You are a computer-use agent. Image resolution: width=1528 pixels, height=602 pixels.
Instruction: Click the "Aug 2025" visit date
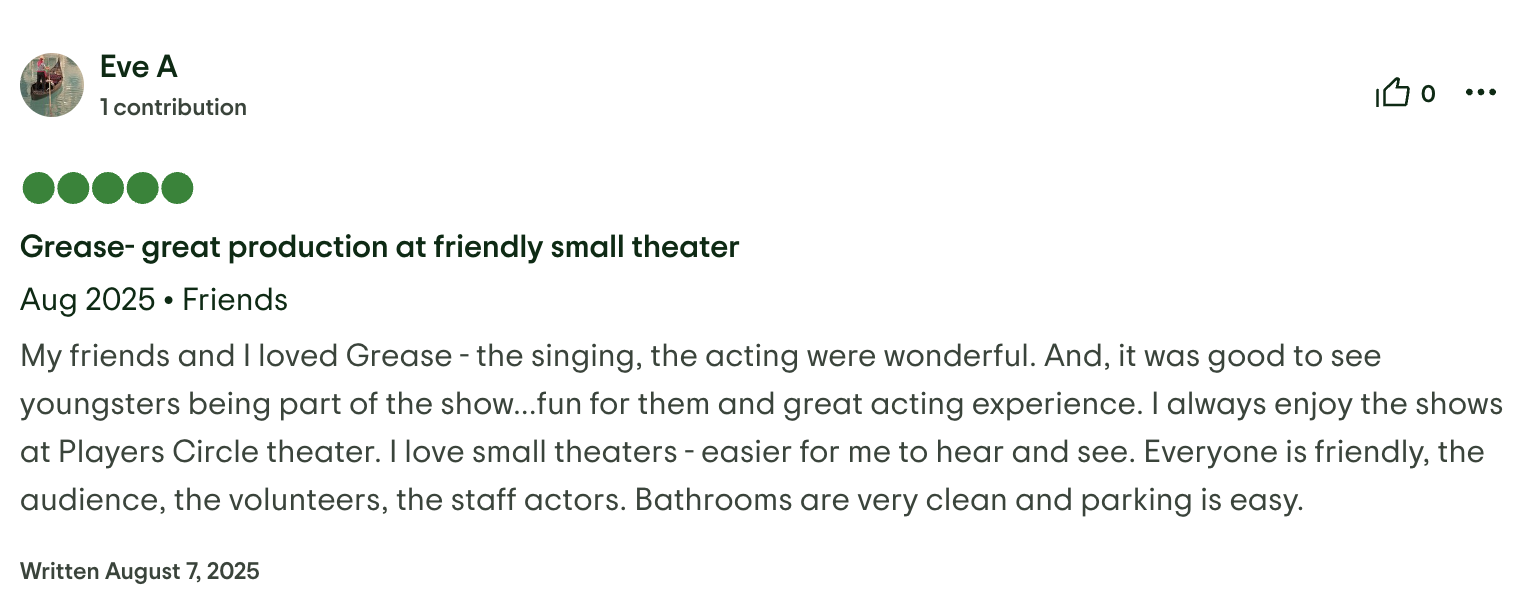[x=87, y=300]
